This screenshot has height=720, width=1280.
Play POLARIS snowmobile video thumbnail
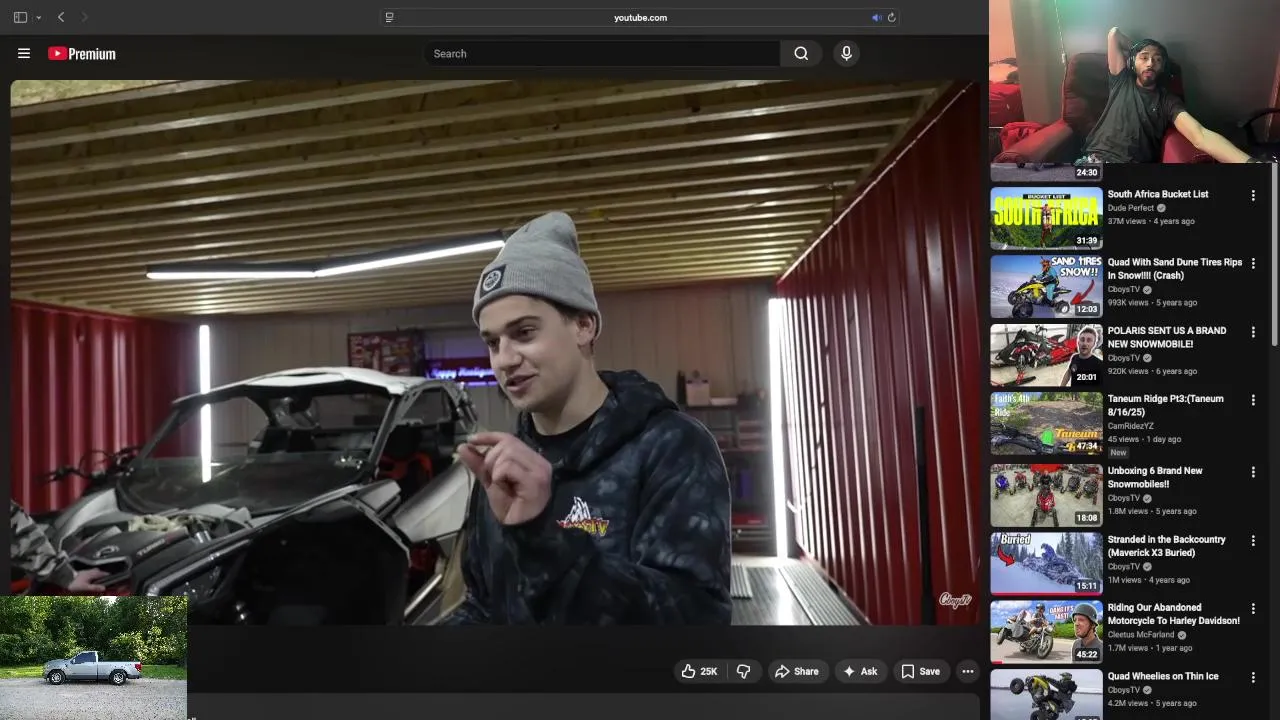pos(1046,354)
